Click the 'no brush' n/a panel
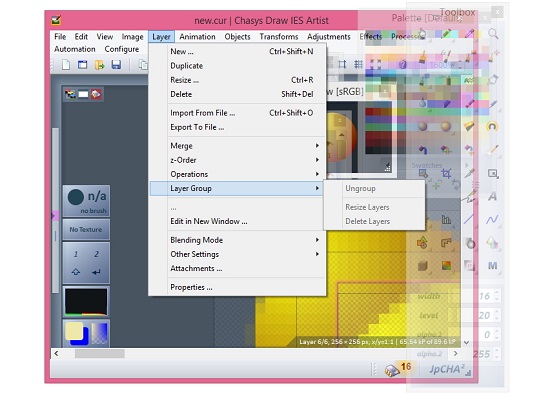550x395 pixels. [86, 200]
